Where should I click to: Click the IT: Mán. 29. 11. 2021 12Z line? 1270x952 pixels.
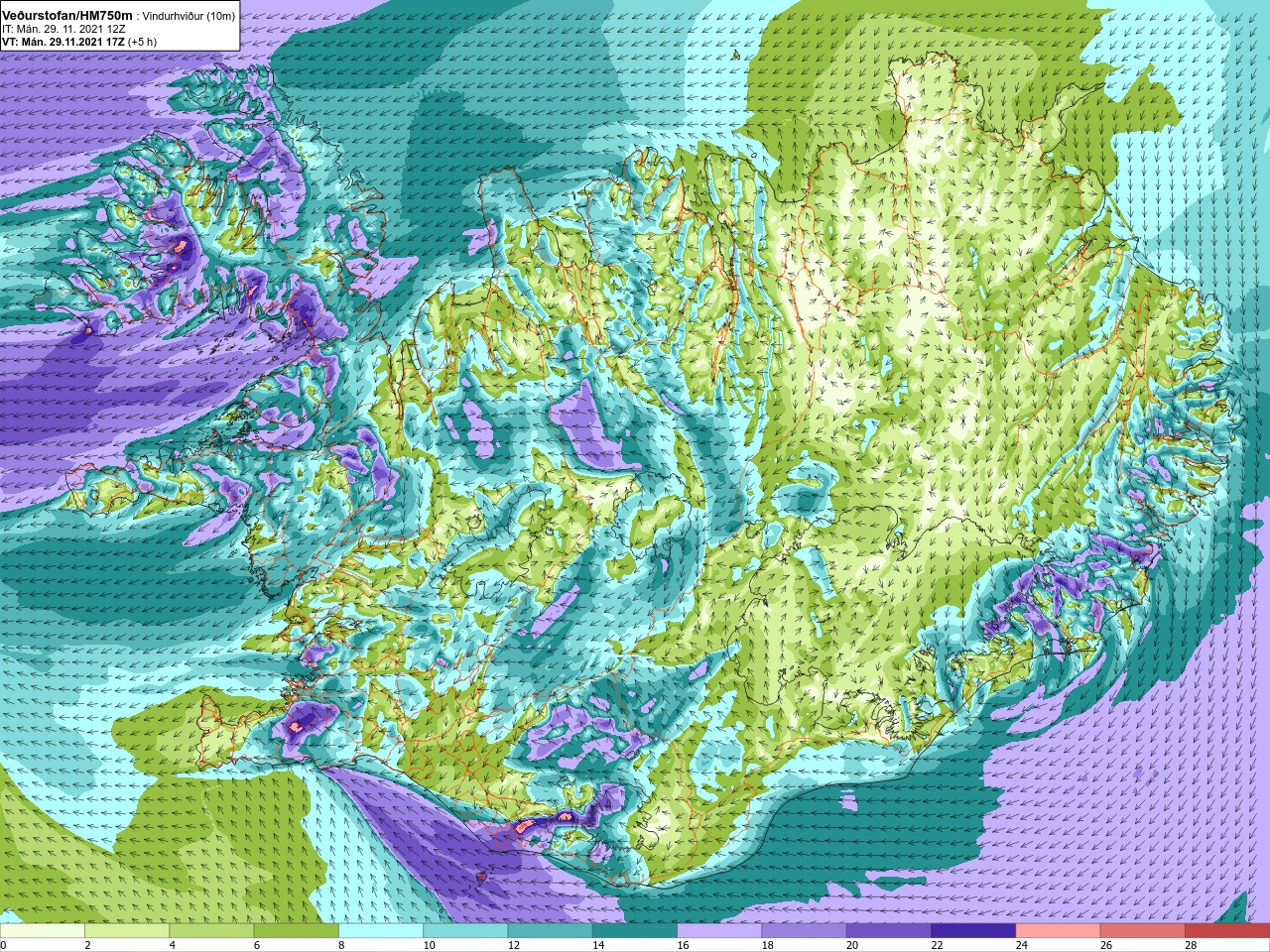click(63, 29)
